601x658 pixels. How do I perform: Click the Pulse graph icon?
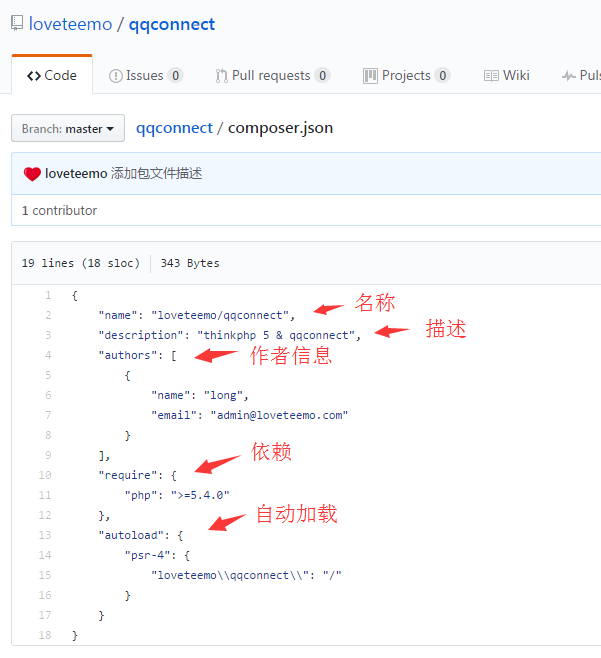(569, 76)
